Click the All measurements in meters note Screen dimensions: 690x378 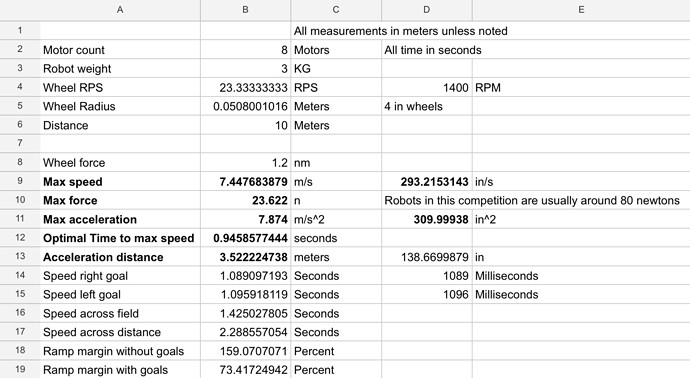pyautogui.click(x=400, y=31)
